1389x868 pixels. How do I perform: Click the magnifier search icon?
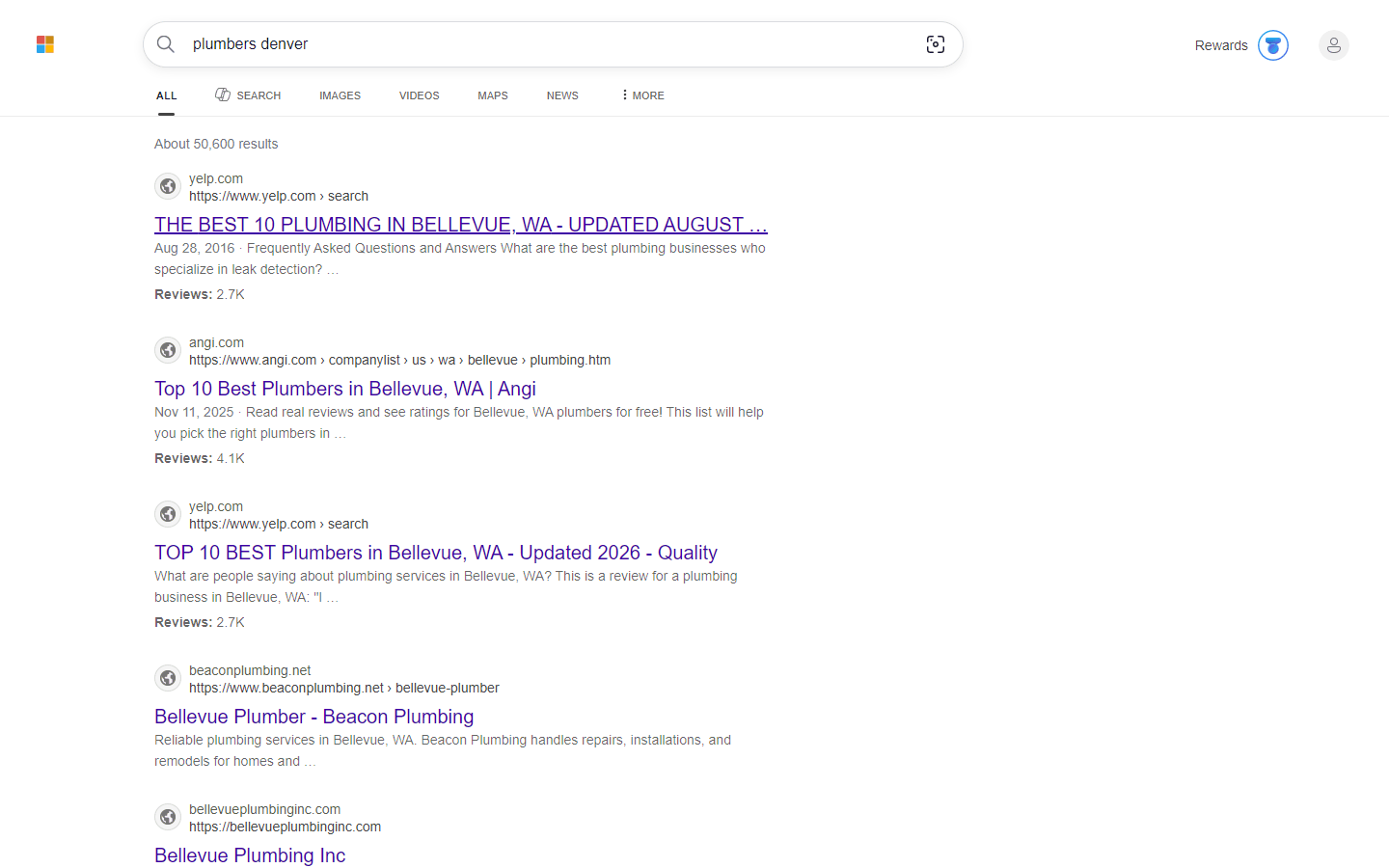(166, 44)
